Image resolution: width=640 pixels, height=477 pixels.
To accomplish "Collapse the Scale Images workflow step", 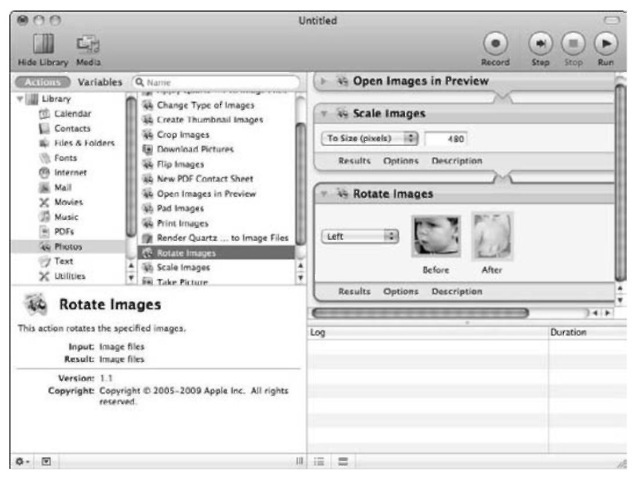I will coord(324,113).
